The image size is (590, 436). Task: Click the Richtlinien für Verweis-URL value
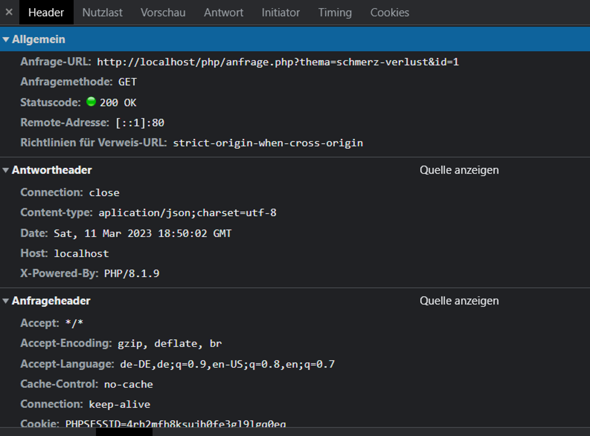[x=268, y=143]
